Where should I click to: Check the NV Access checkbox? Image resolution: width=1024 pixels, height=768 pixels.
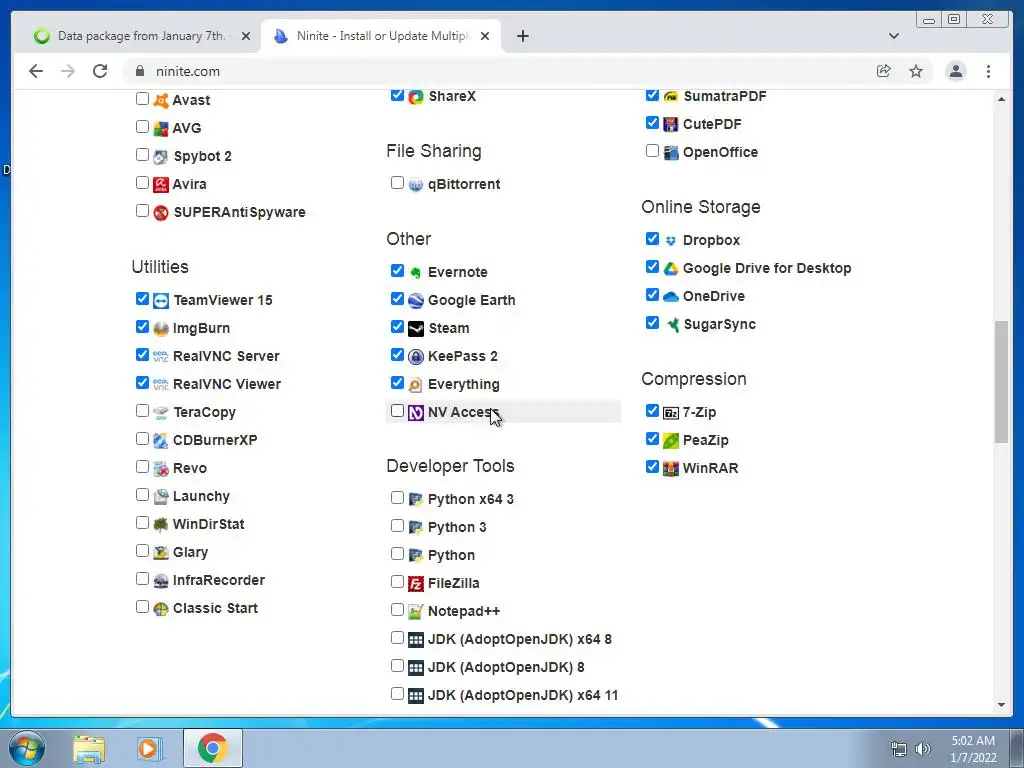click(397, 411)
